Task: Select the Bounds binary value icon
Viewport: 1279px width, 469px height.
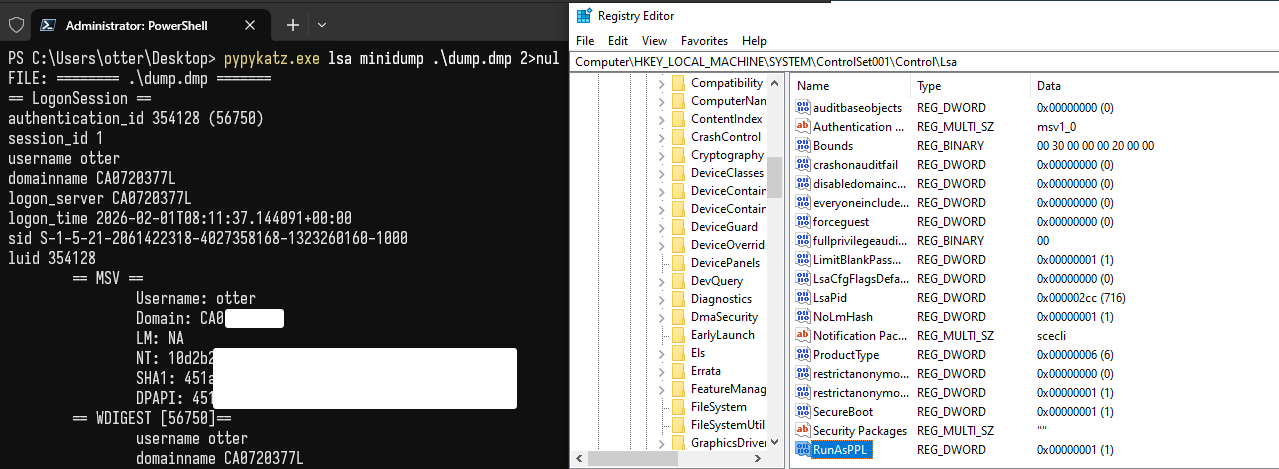Action: (803, 146)
